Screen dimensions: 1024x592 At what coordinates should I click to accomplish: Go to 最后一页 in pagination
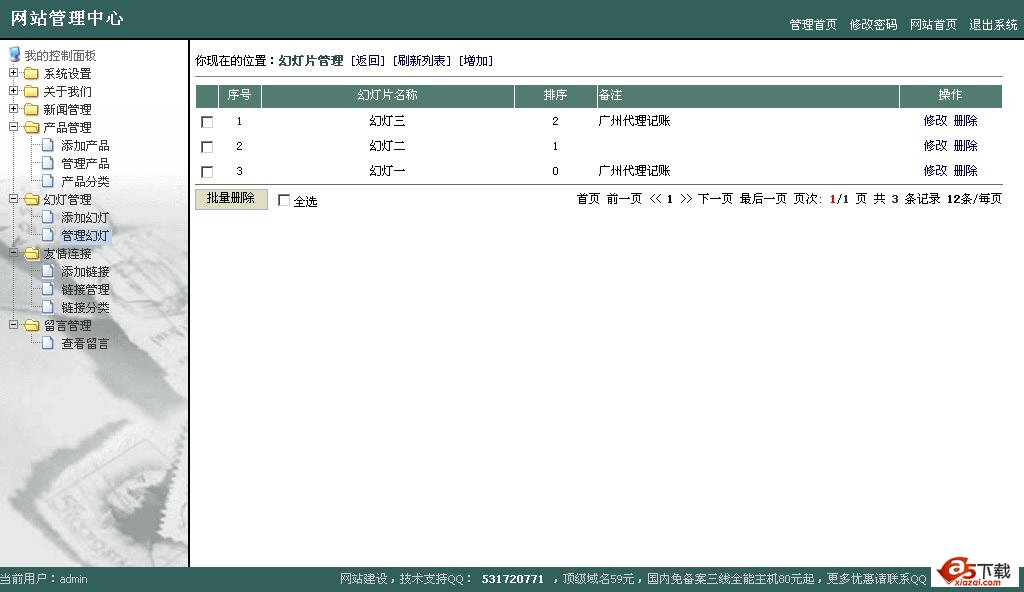[763, 199]
